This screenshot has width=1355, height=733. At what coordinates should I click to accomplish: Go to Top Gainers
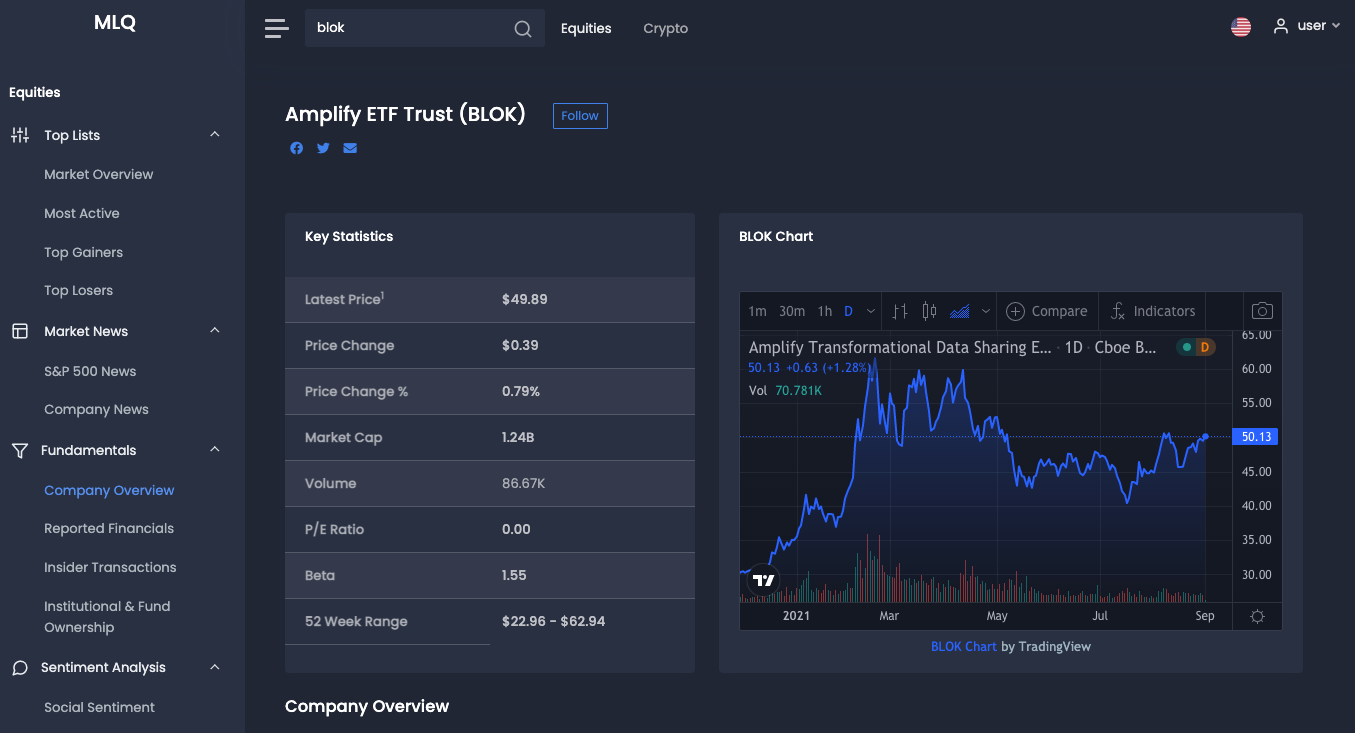click(x=84, y=252)
